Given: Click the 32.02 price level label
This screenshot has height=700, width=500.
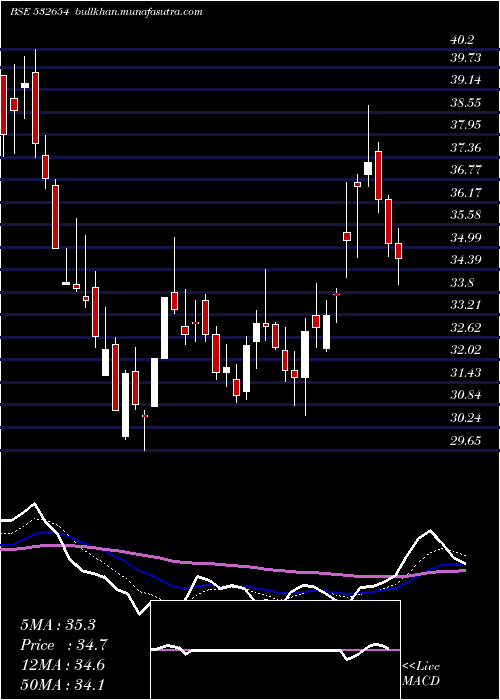Looking at the screenshot, I should 465,349.
